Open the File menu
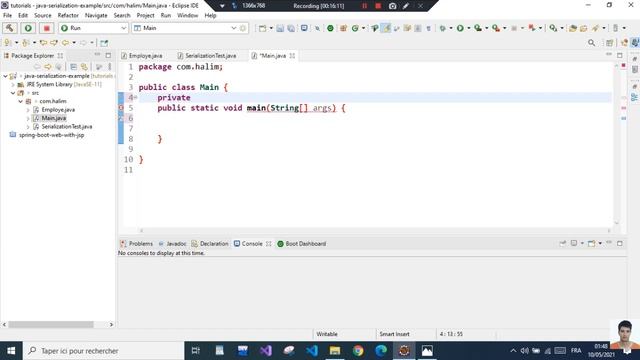 click(7, 16)
